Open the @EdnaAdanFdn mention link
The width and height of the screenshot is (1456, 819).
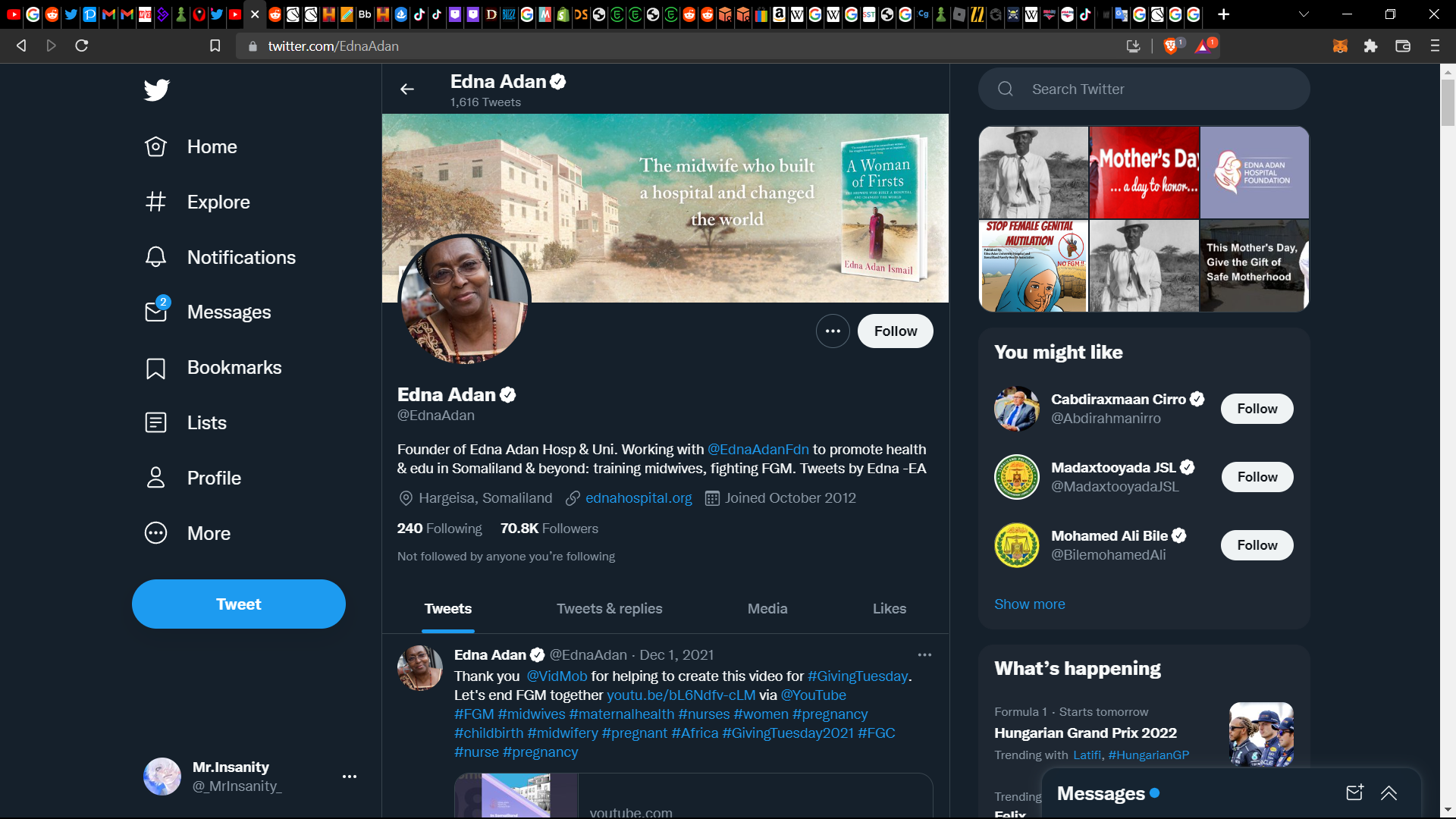[758, 449]
